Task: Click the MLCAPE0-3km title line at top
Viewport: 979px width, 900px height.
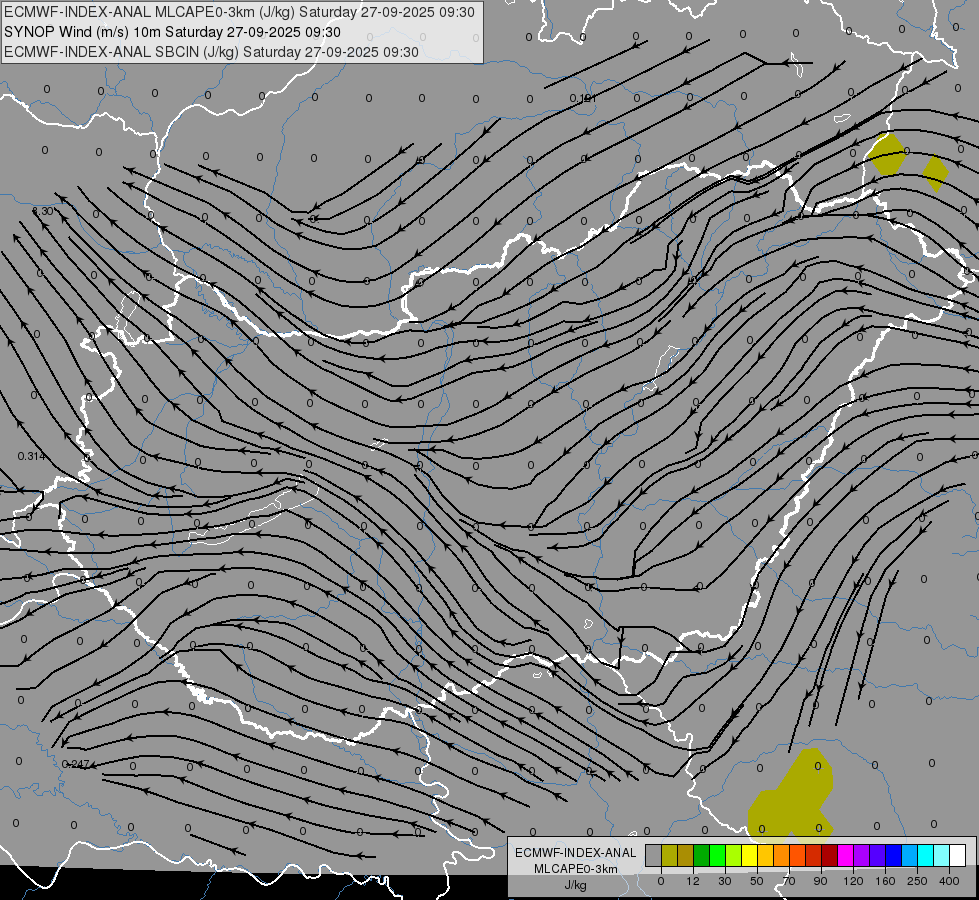Action: [x=239, y=12]
